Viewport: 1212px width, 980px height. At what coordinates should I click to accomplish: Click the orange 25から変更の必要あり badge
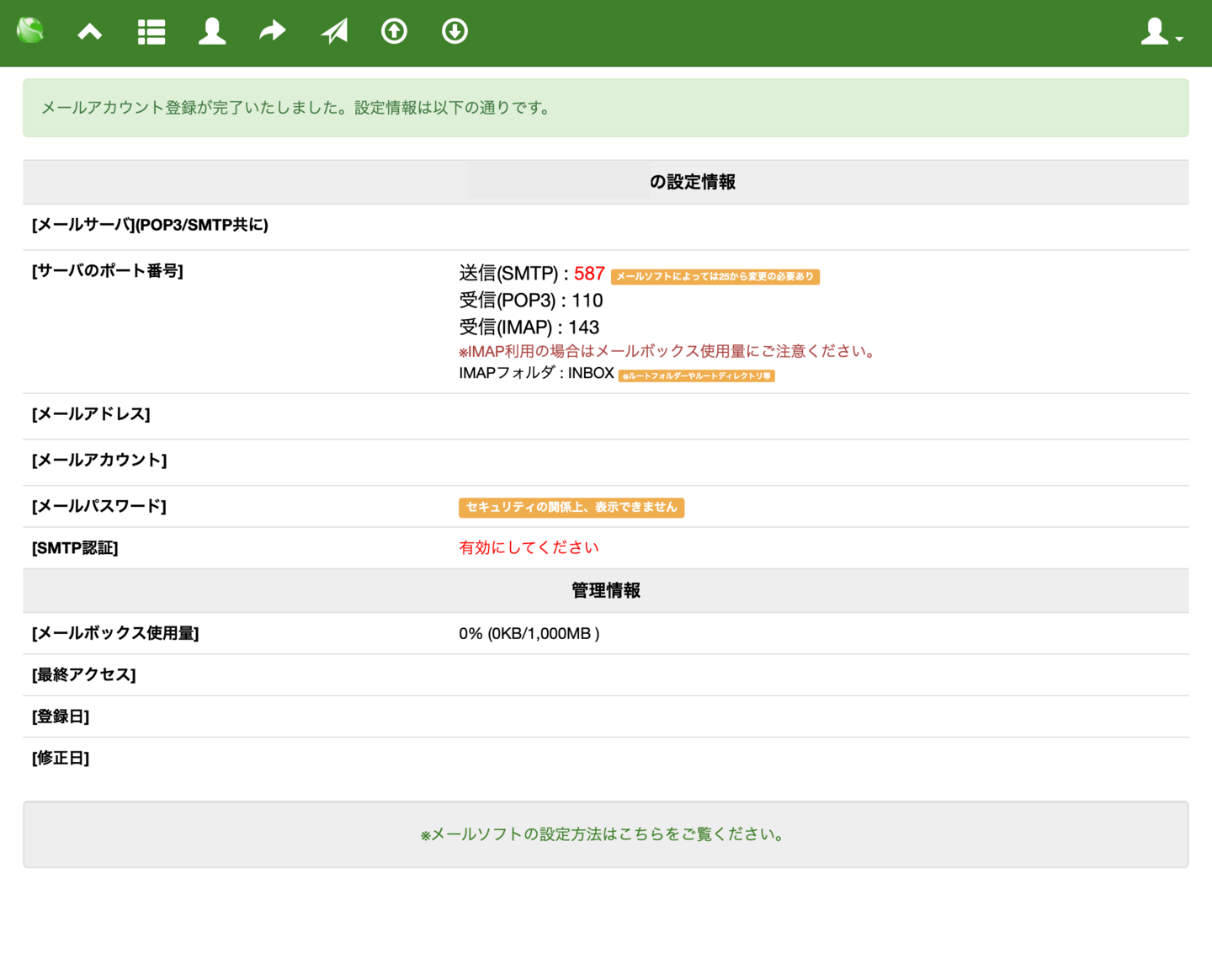coord(715,276)
